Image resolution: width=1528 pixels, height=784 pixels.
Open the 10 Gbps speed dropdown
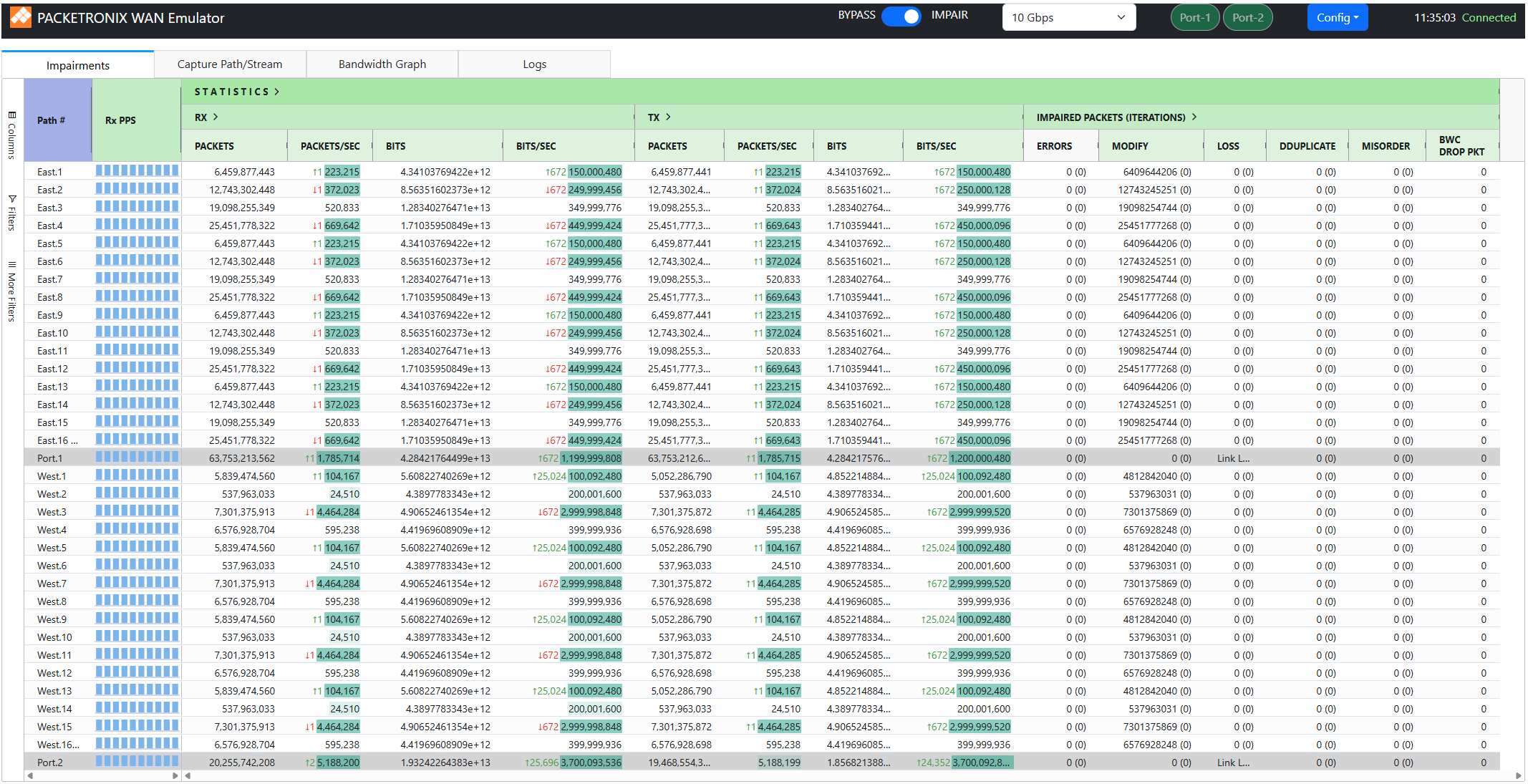pyautogui.click(x=1069, y=18)
